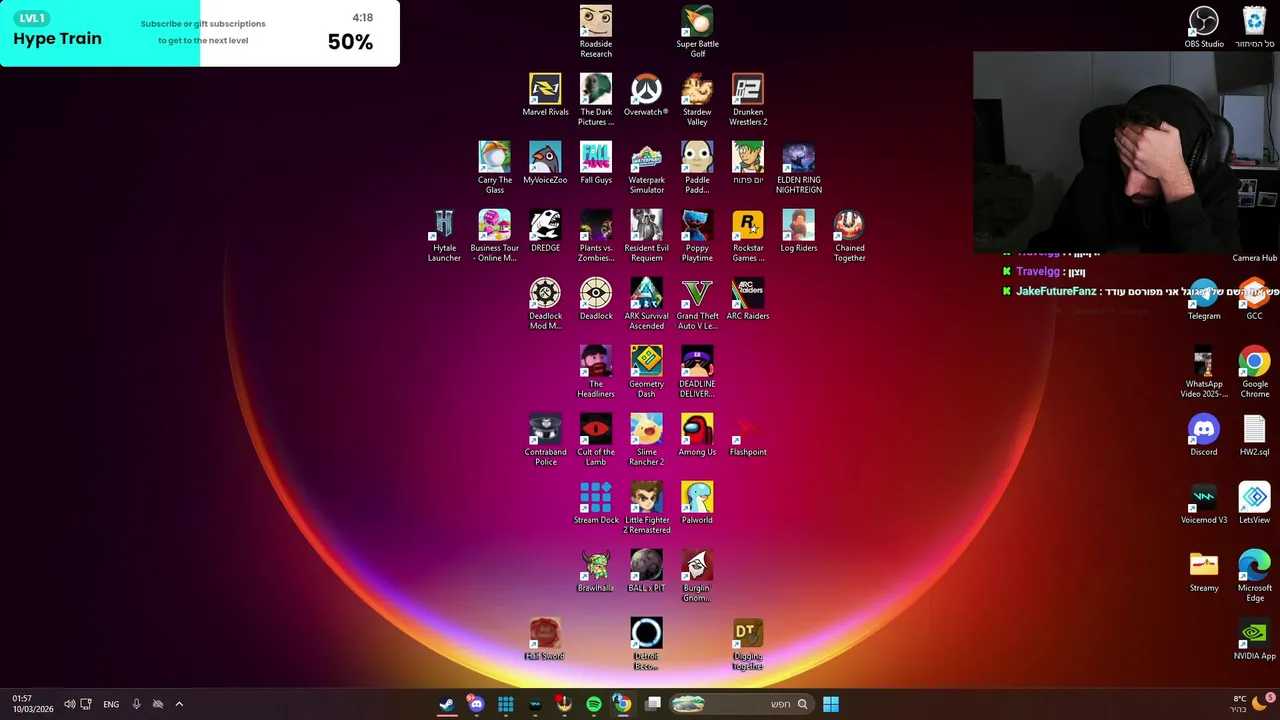Open The Dark Pictures shortcut
Image resolution: width=1280 pixels, height=720 pixels.
596,99
